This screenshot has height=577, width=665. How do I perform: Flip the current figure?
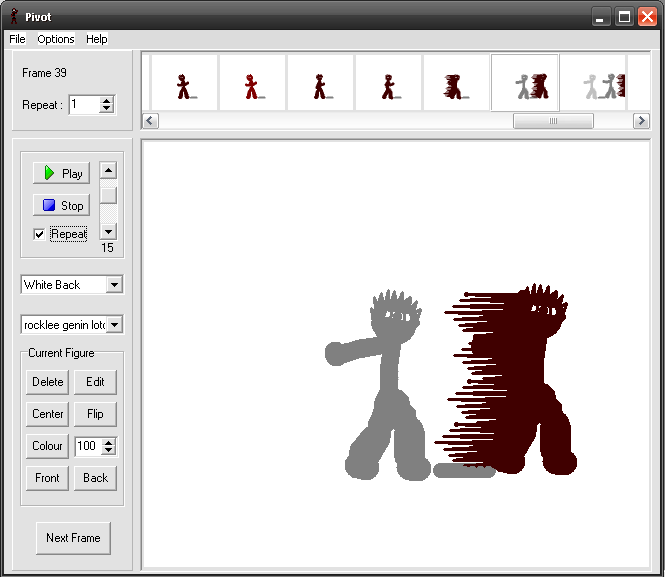pos(95,414)
